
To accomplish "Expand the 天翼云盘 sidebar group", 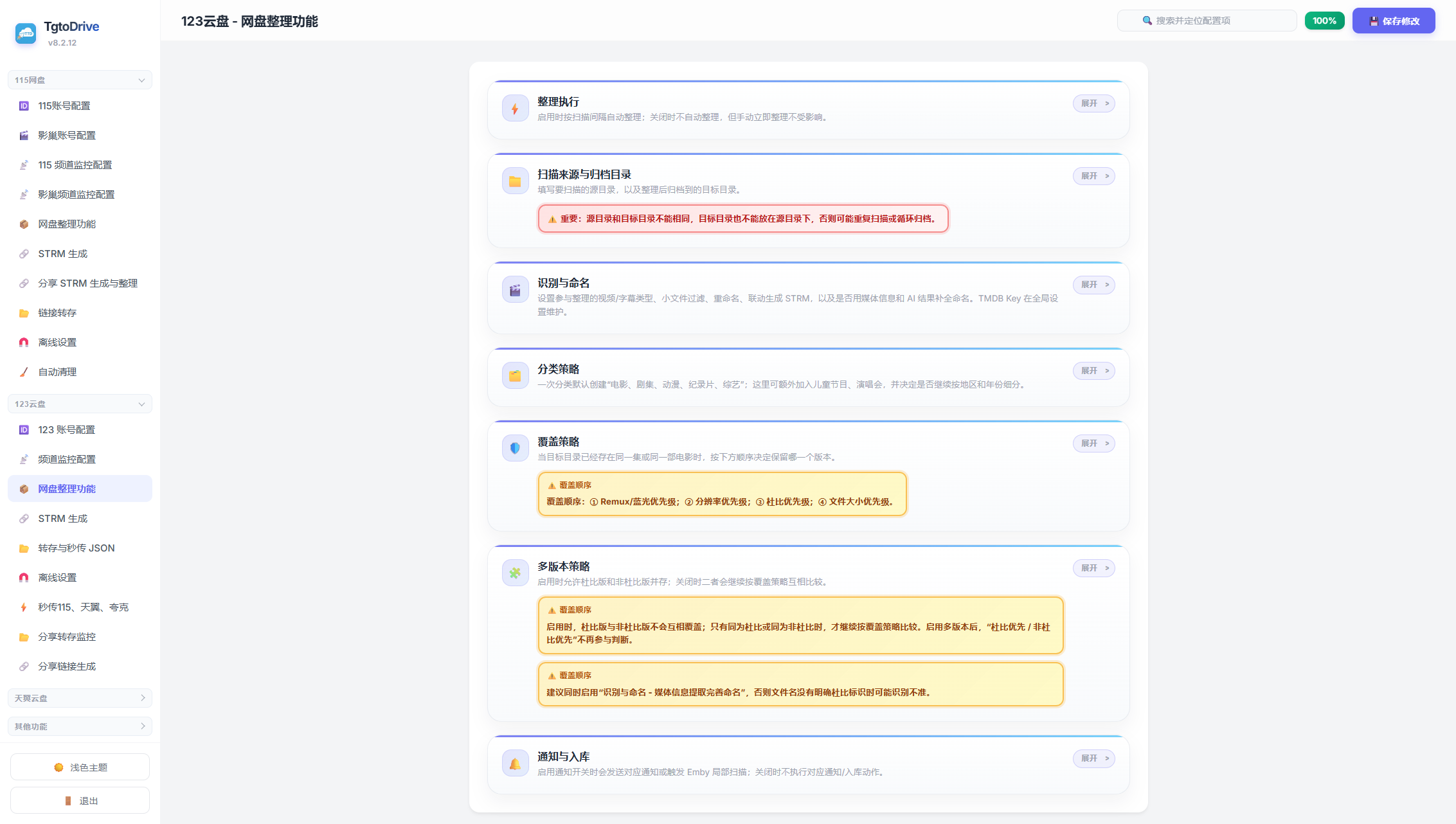I will tap(80, 698).
